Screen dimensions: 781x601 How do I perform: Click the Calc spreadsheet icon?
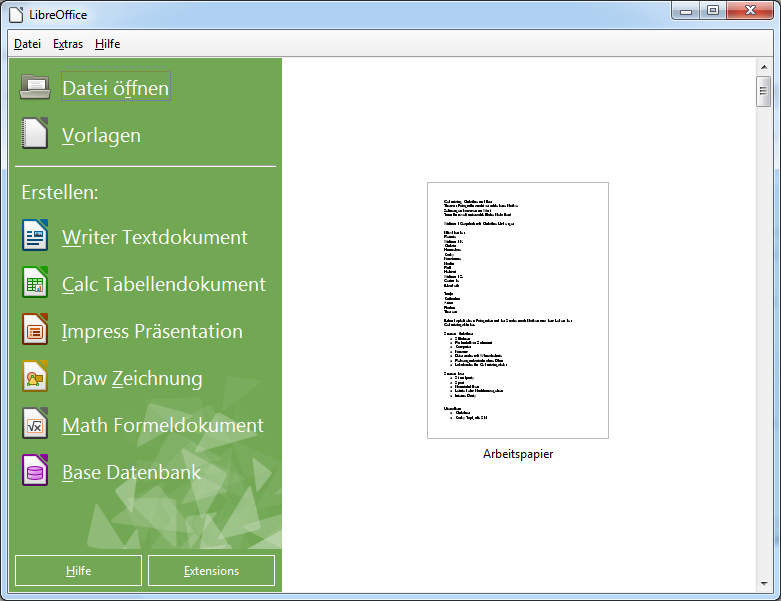(x=35, y=284)
